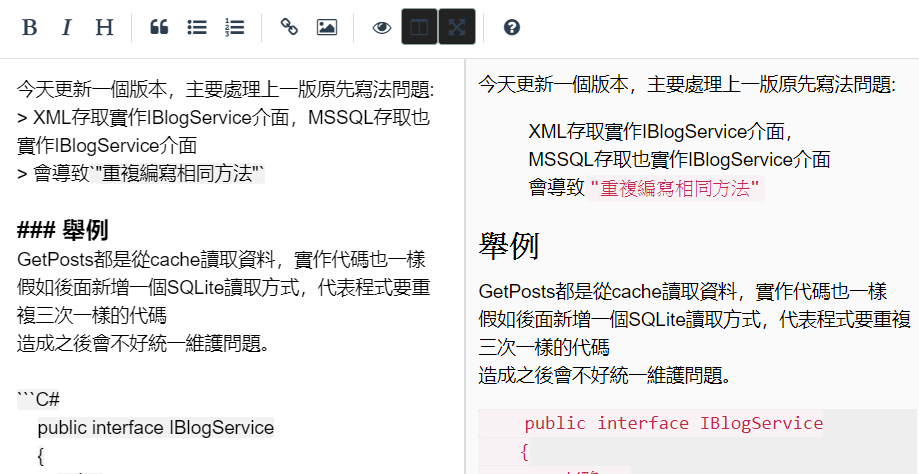919x474 pixels.
Task: Click the '> 會導致' quote line in the editor
Action: (141, 174)
